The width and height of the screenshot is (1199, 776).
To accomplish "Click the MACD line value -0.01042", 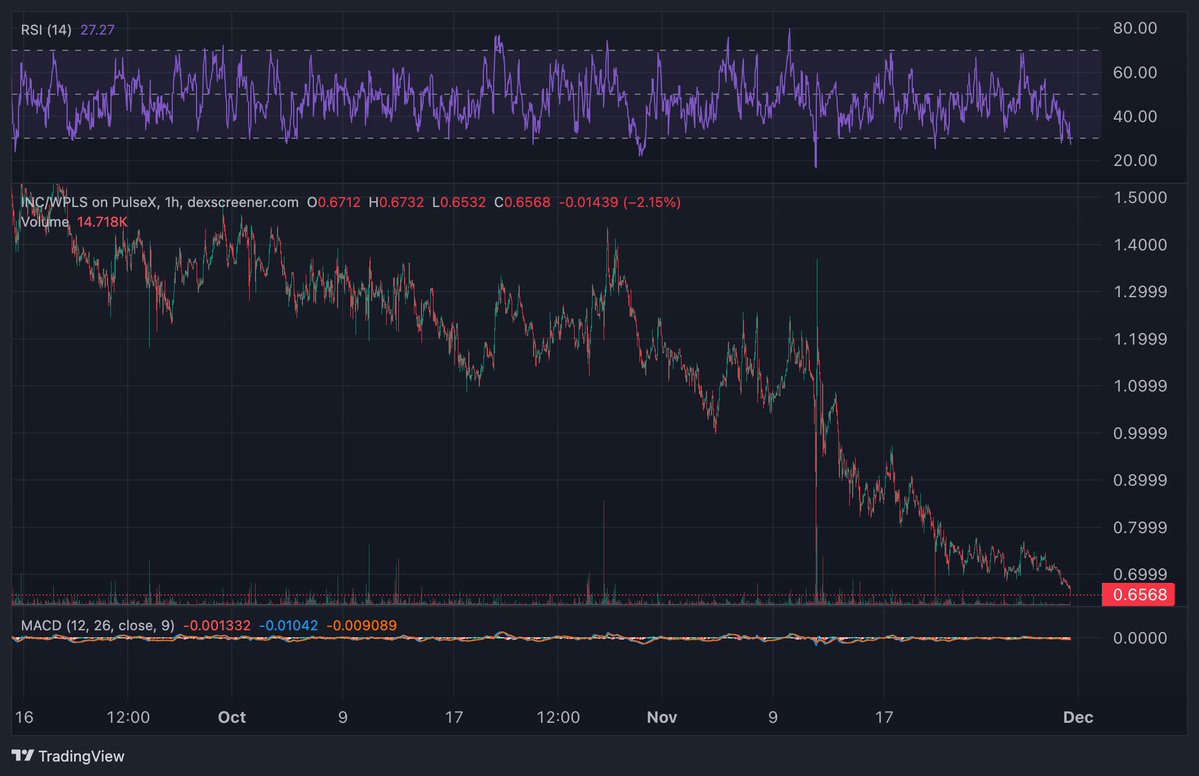I will pyautogui.click(x=288, y=625).
